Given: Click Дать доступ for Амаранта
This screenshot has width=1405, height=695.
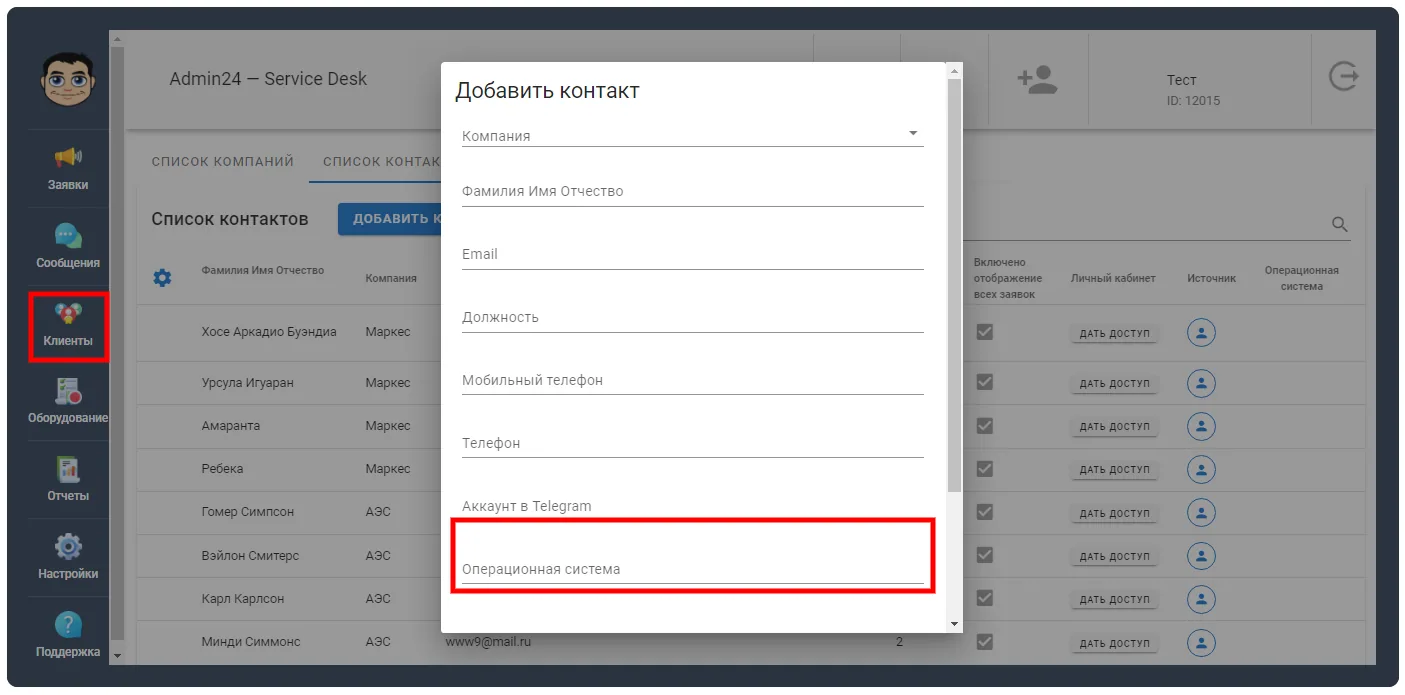Looking at the screenshot, I should point(1114,427).
